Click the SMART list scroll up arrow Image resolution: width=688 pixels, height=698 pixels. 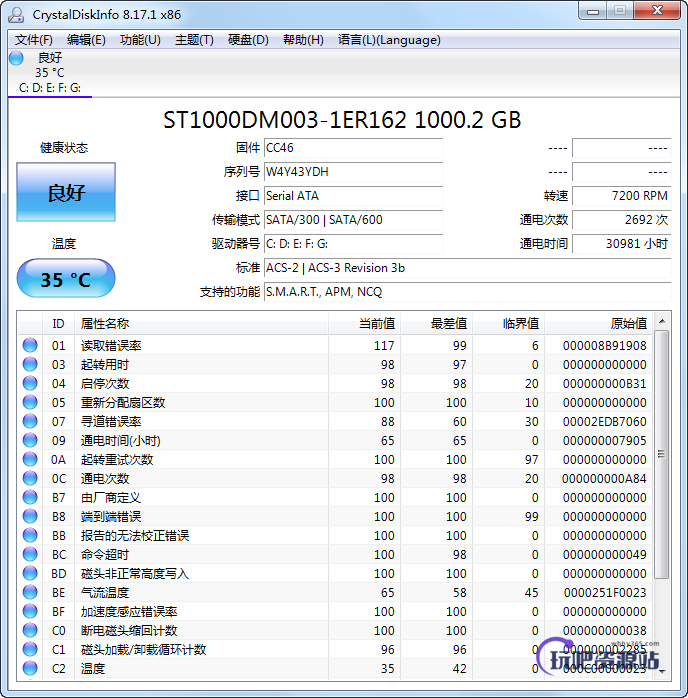point(662,321)
